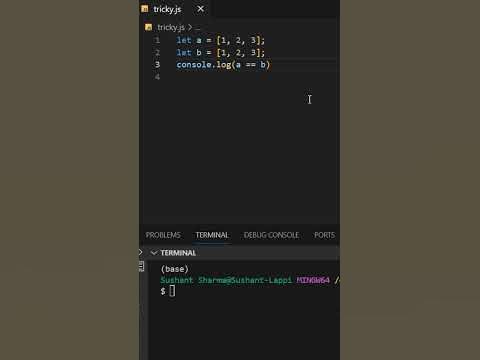Click the console.log(a == b) line
This screenshot has width=480, height=360.
point(223,64)
